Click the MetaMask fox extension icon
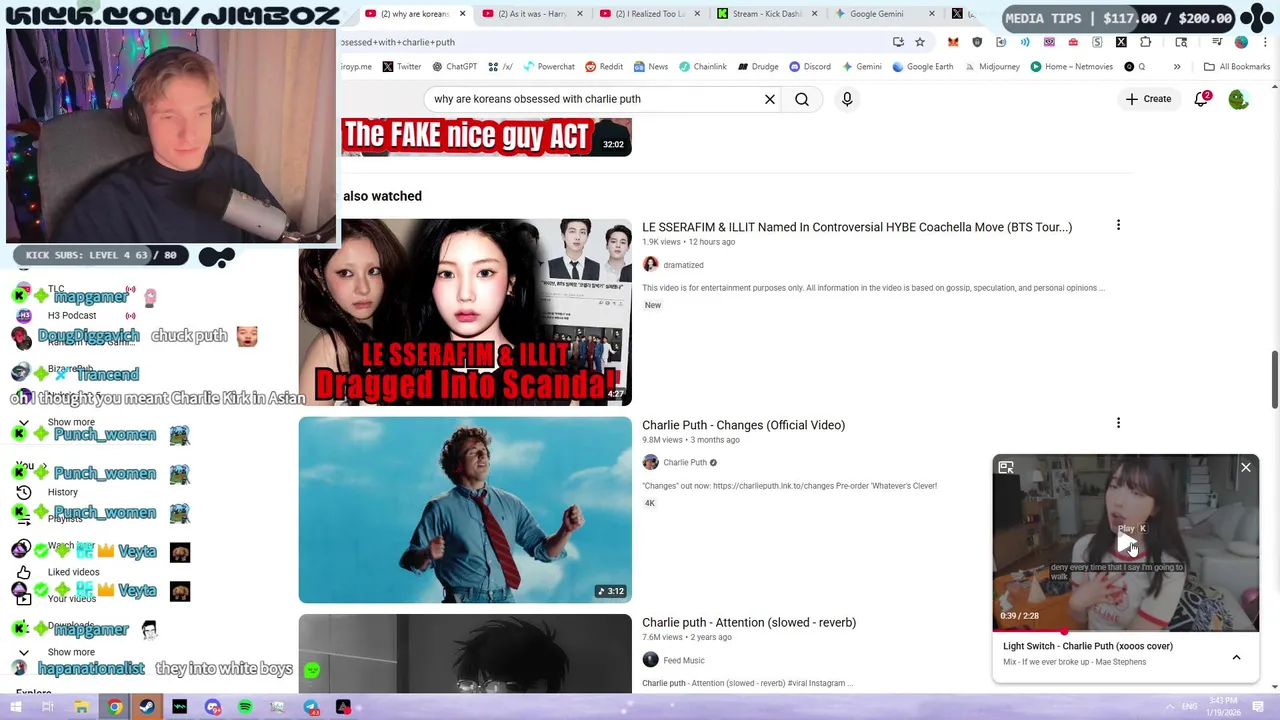 tap(953, 42)
